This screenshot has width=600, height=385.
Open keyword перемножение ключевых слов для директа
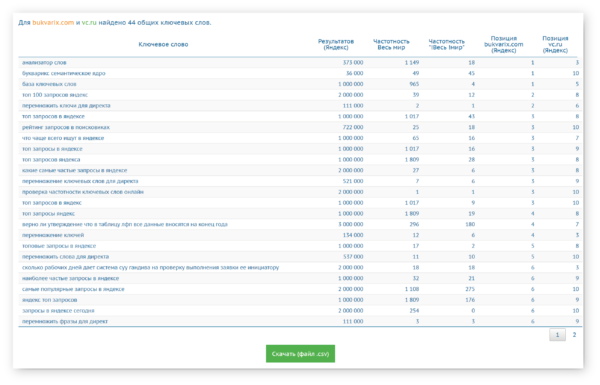point(80,181)
